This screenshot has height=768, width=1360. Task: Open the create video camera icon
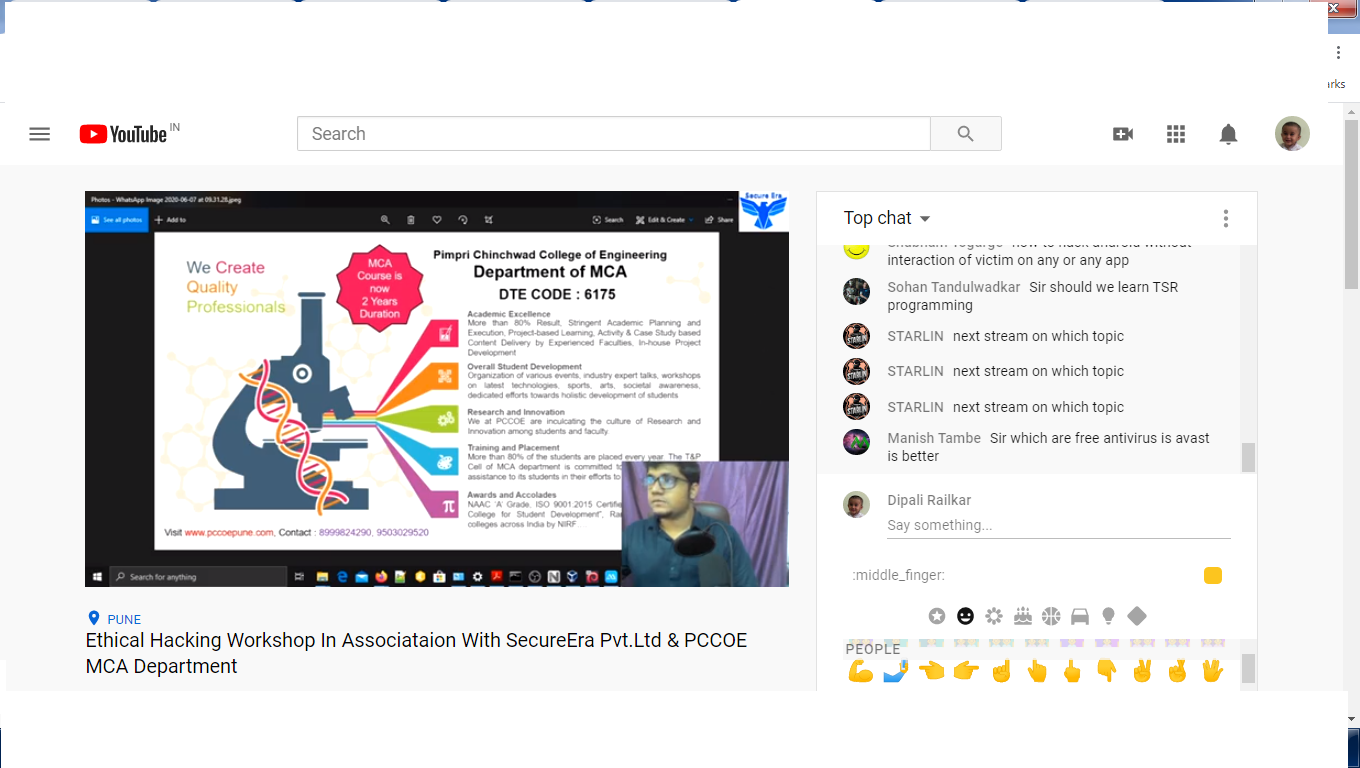[1123, 134]
